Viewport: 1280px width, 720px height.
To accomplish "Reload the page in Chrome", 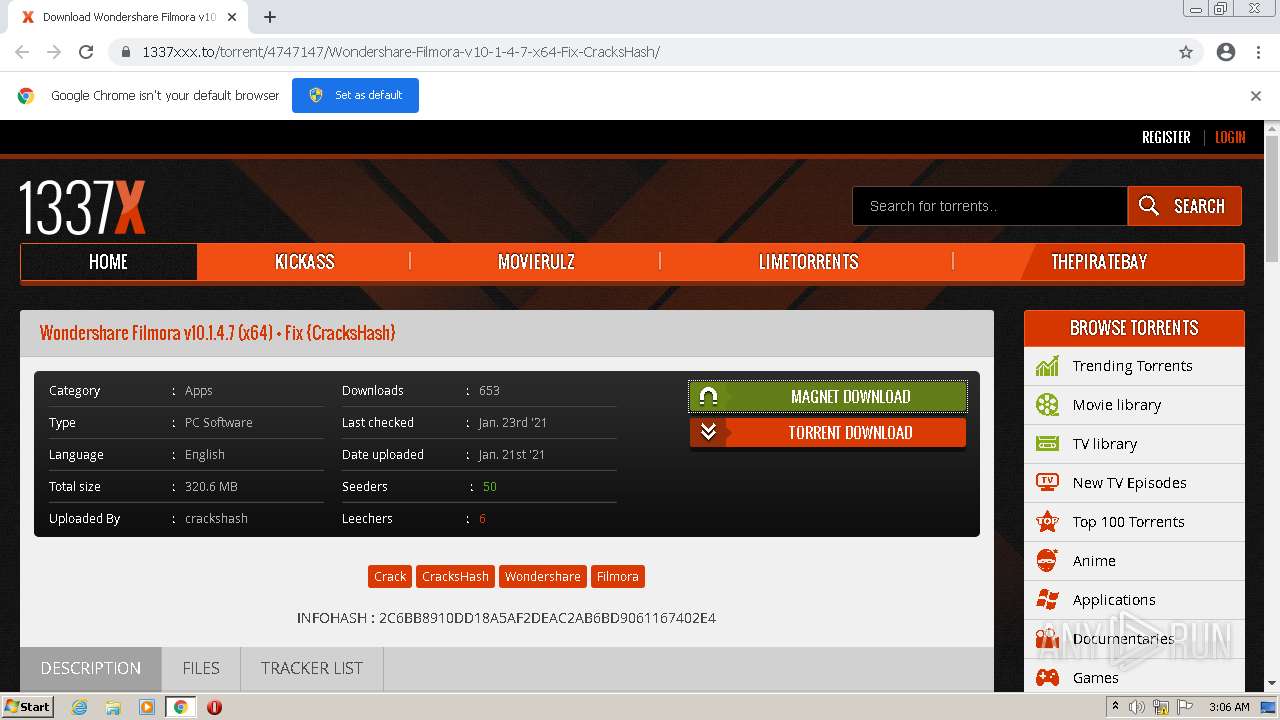I will pyautogui.click(x=86, y=52).
